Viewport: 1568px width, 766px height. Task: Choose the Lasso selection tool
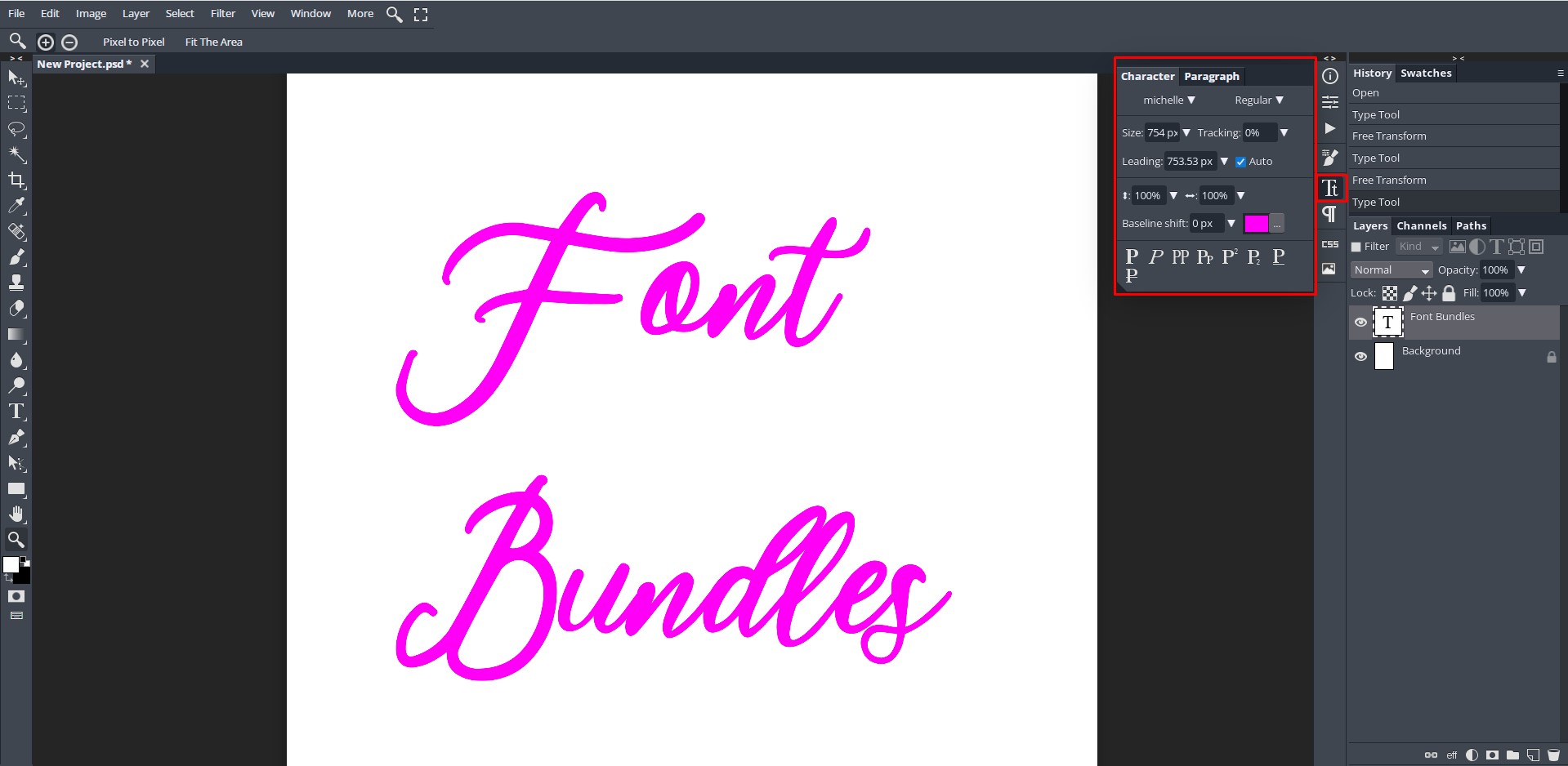tap(16, 129)
